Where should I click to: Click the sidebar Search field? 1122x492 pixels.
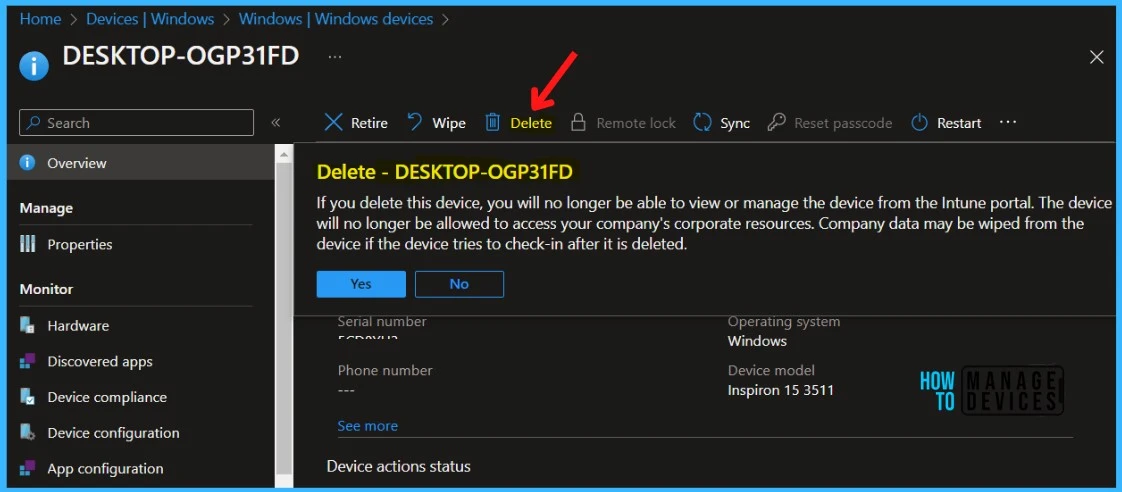click(x=137, y=122)
